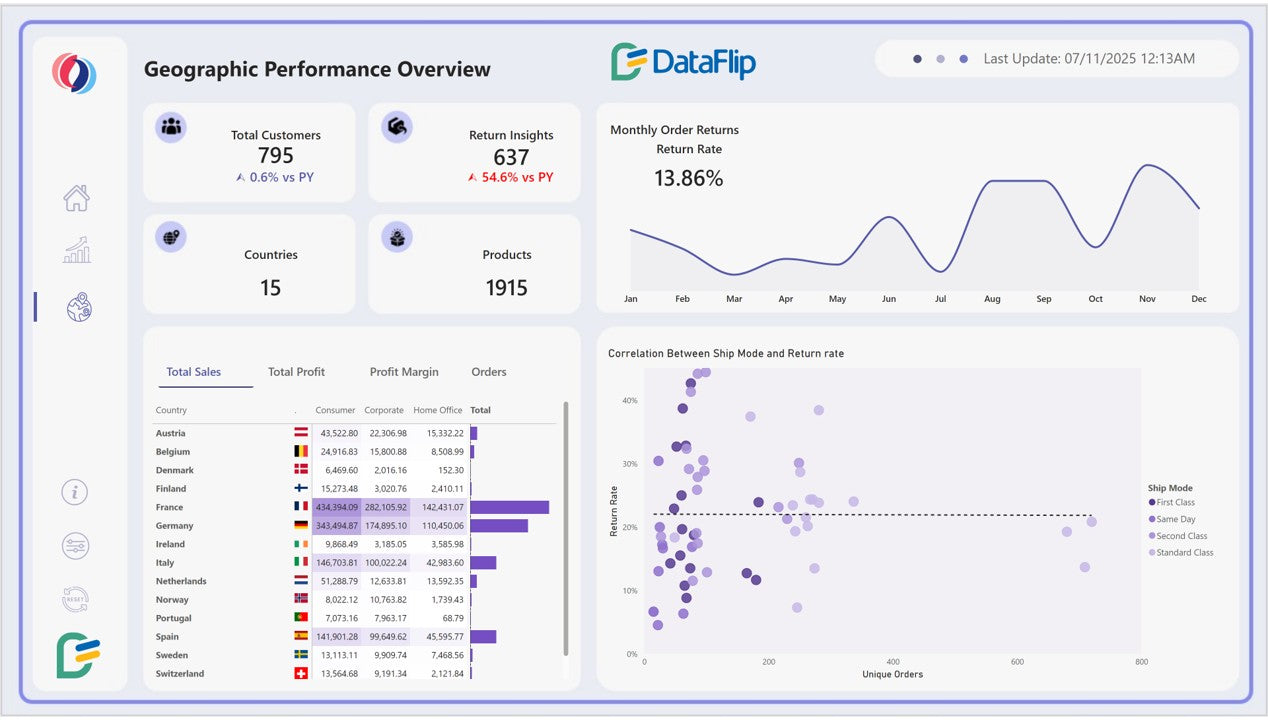Click the people icon on the Total Customers card
This screenshot has height=720, width=1268.
[x=170, y=127]
